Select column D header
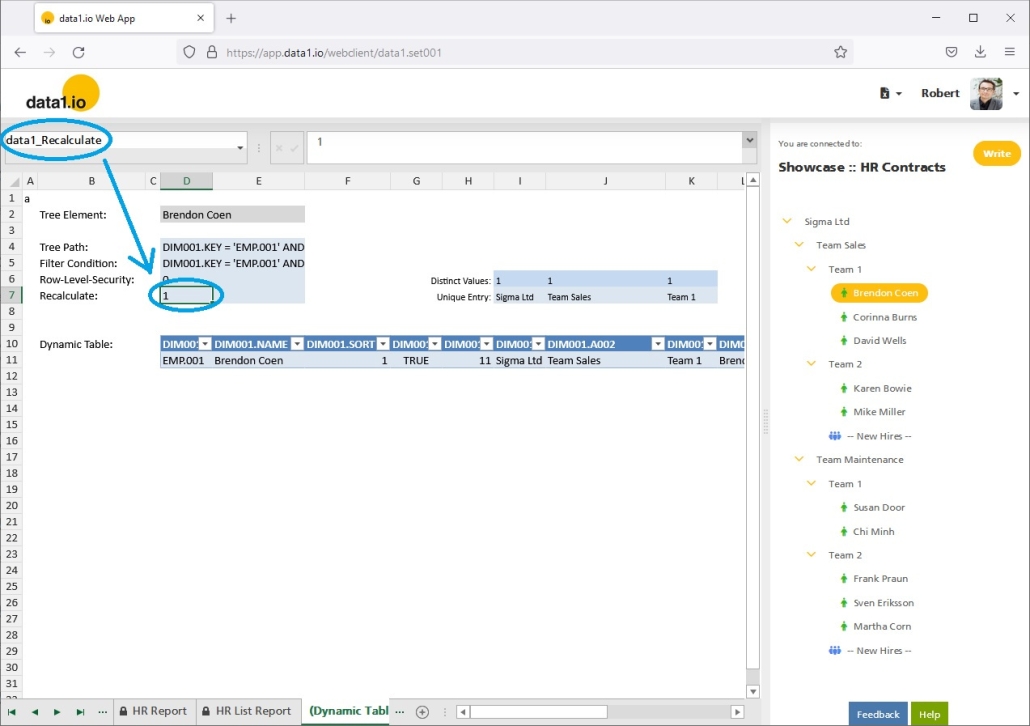Screen dimensions: 1030x726 pos(187,181)
